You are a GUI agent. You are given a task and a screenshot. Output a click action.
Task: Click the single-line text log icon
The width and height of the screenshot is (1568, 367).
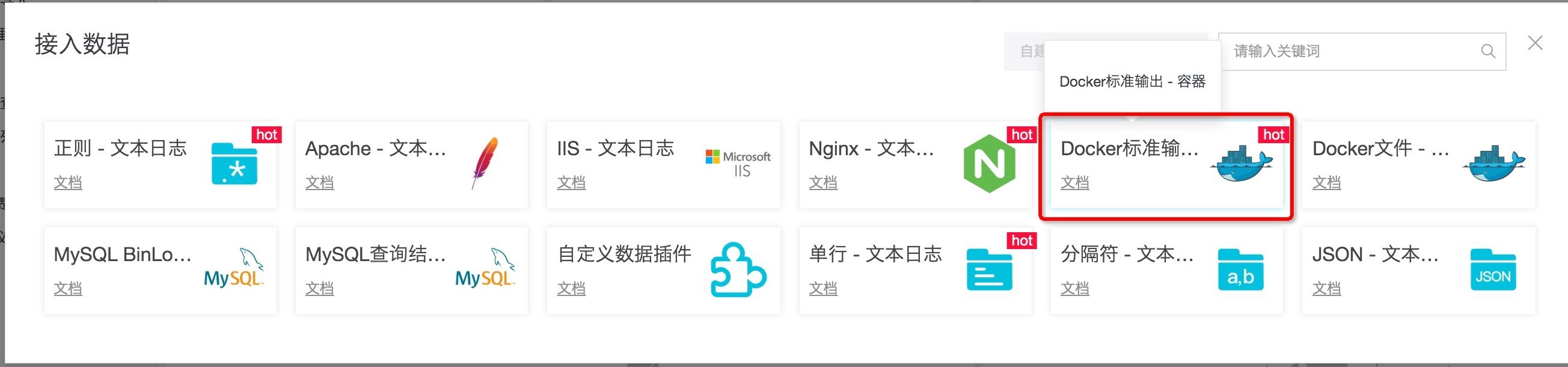pos(989,270)
